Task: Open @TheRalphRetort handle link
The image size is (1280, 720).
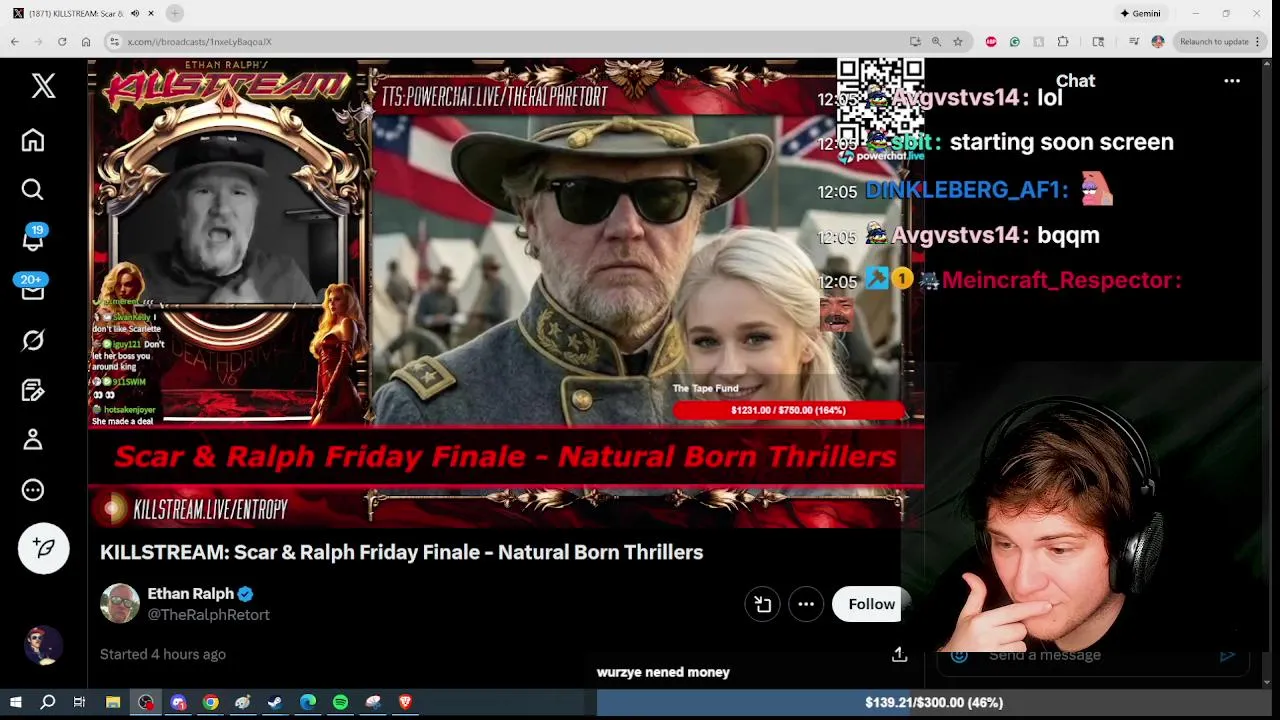Action: [x=209, y=615]
